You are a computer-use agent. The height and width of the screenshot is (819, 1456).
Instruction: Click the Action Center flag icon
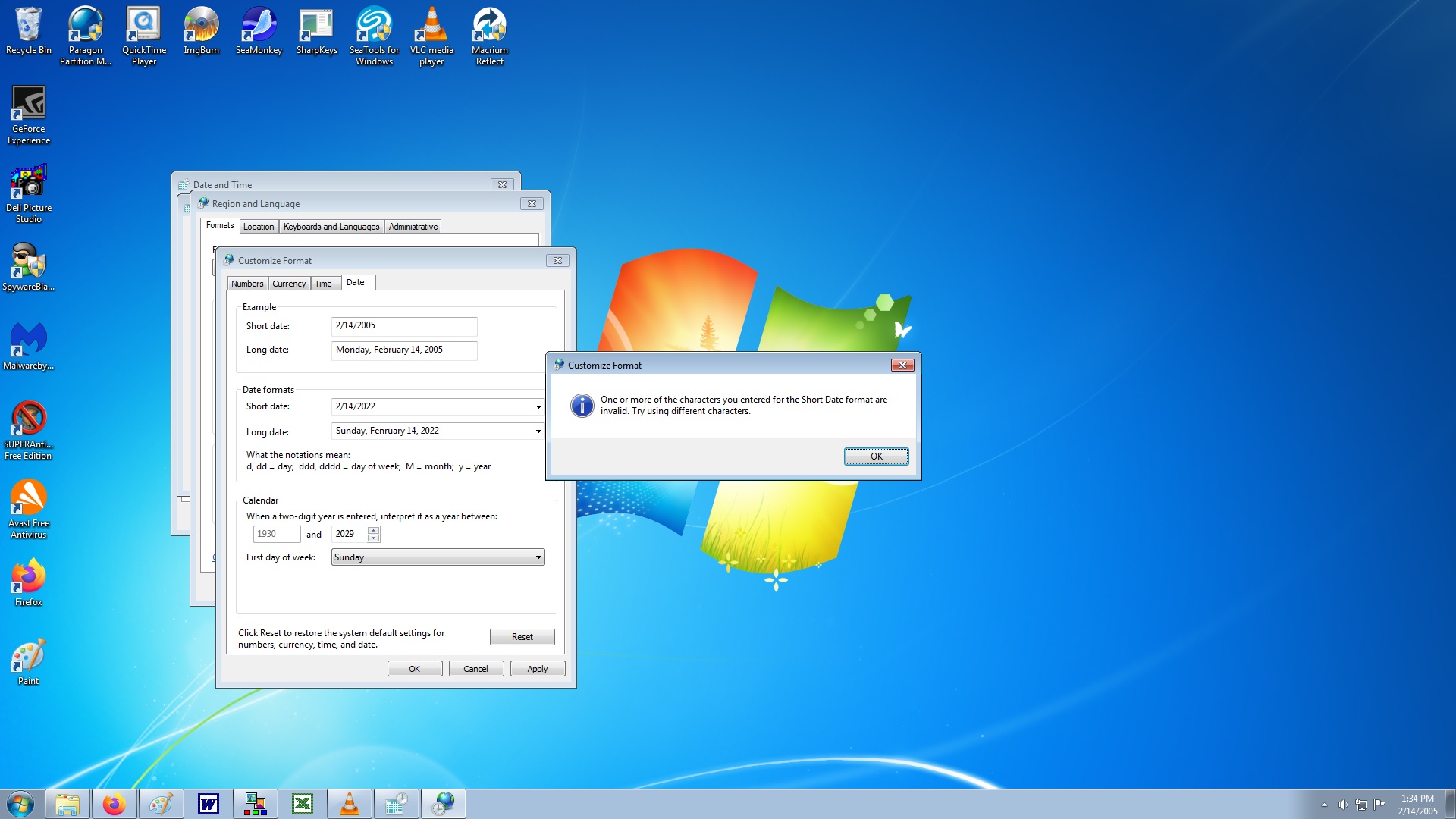point(1379,805)
